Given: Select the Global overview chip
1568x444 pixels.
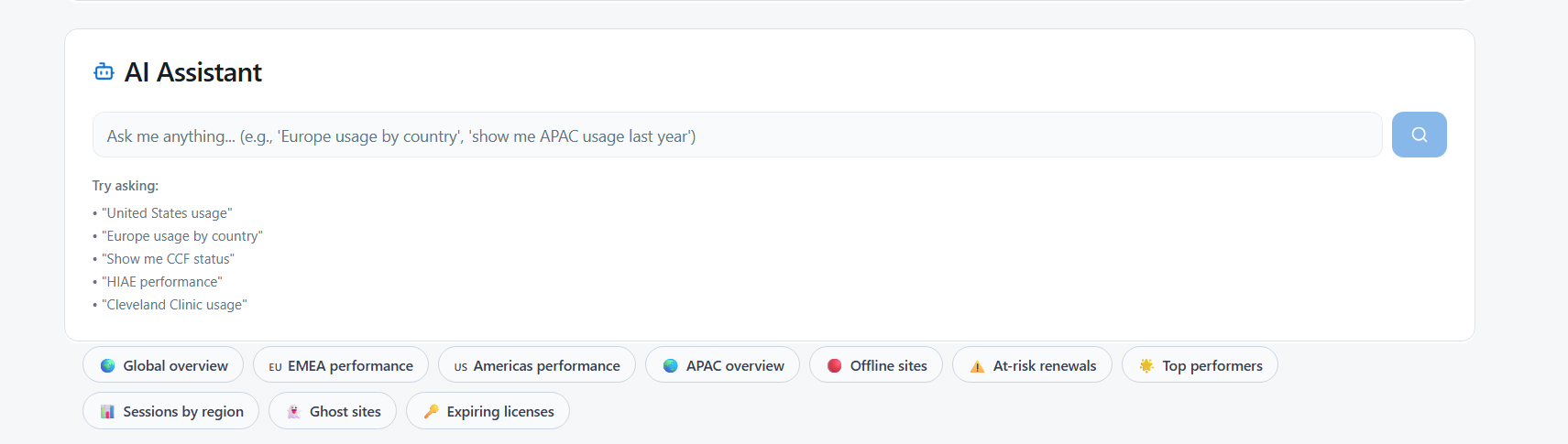Looking at the screenshot, I should coord(163,364).
